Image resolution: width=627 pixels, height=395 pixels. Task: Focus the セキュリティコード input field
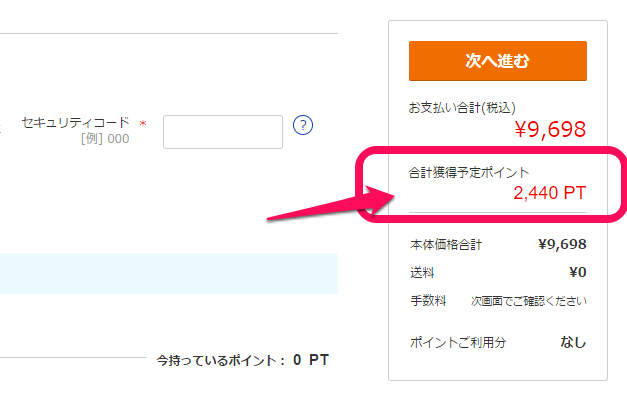(223, 132)
